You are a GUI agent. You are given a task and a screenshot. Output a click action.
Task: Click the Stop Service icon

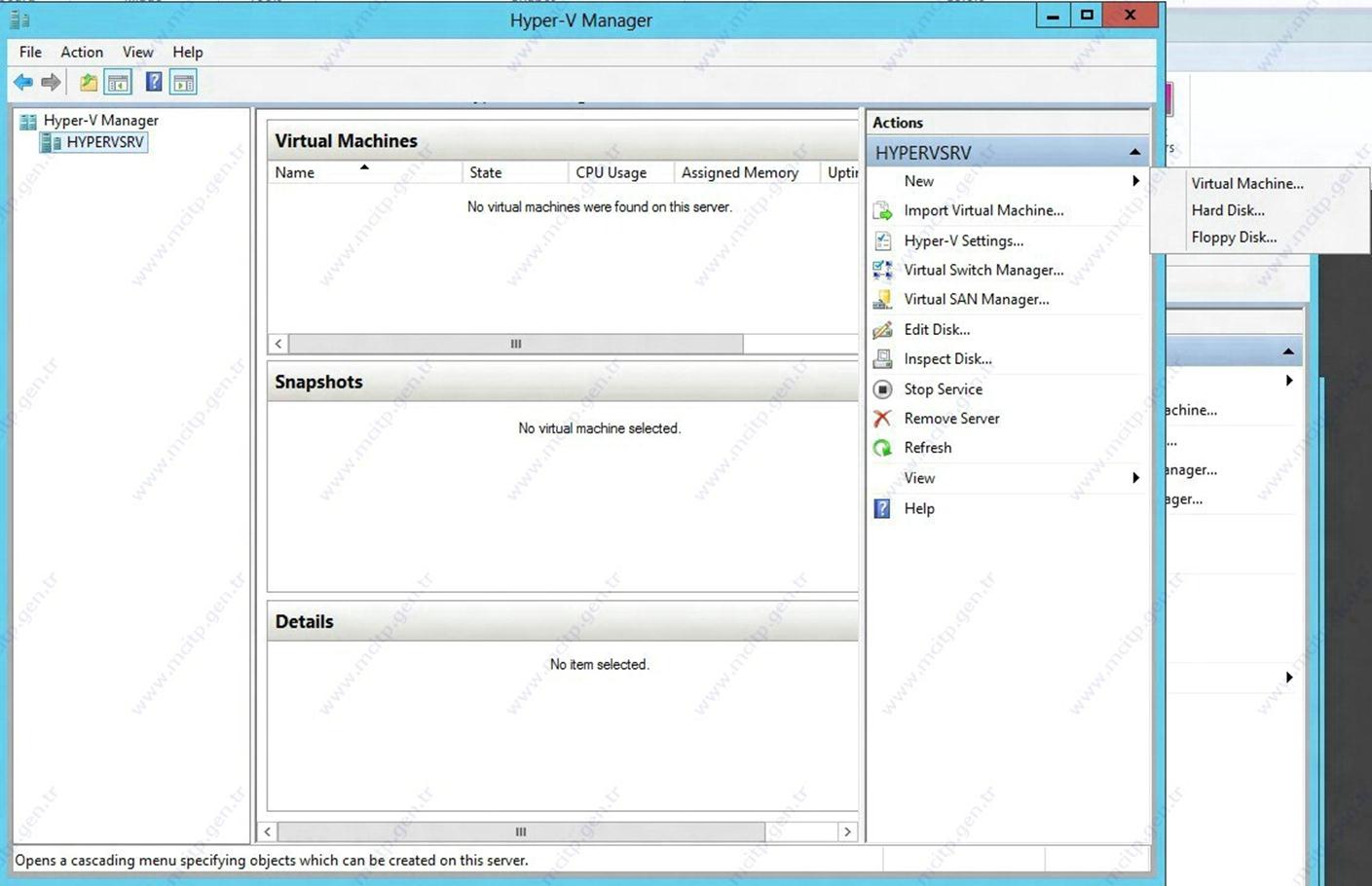pos(882,388)
